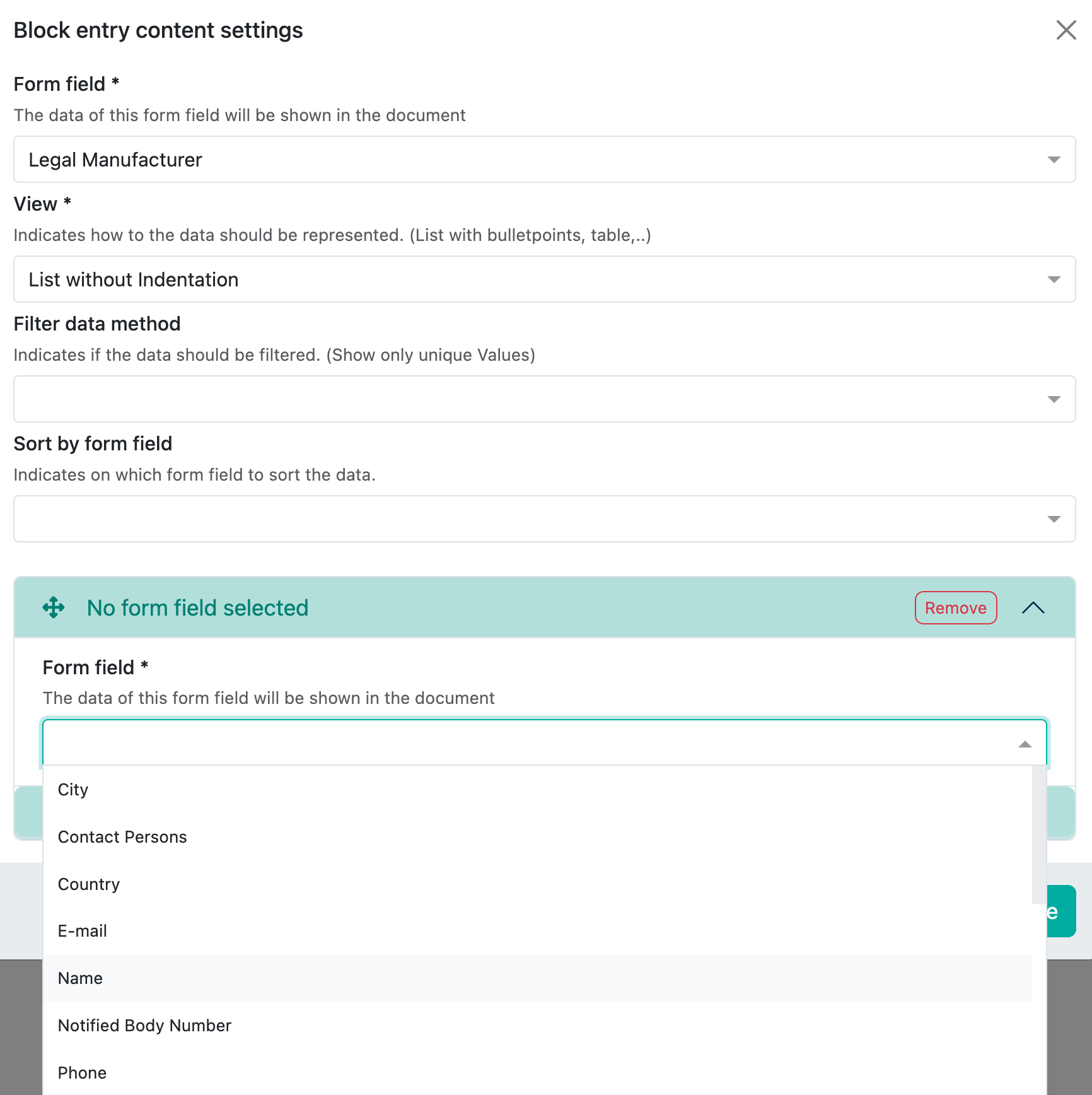The image size is (1092, 1095).
Task: Open the Sort by form field dropdown
Action: click(x=545, y=519)
